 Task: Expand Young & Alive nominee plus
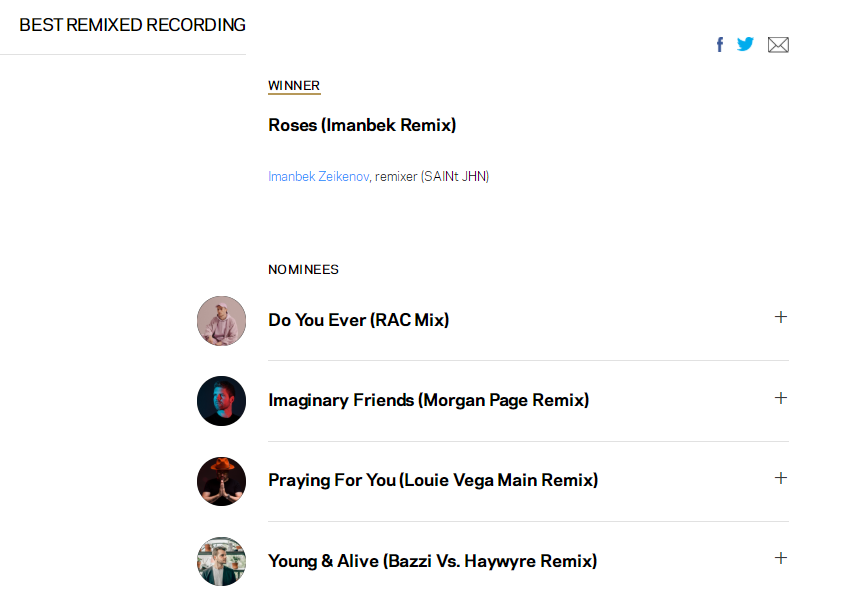click(x=781, y=558)
